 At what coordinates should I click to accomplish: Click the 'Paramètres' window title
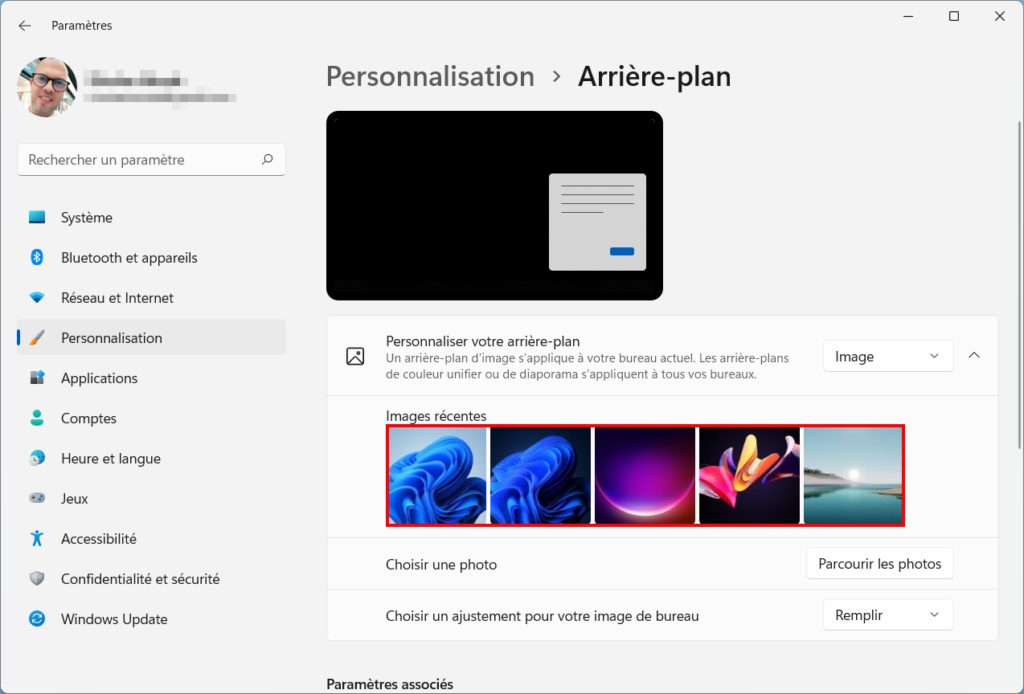[x=82, y=25]
